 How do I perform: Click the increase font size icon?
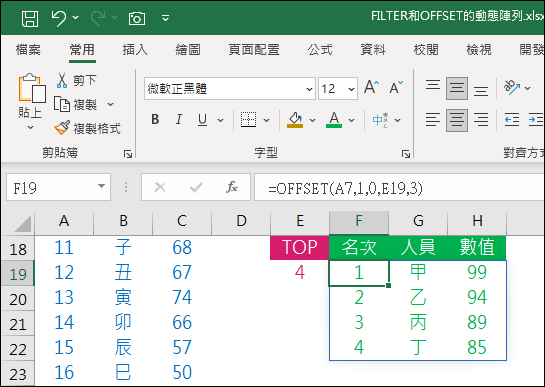(372, 87)
